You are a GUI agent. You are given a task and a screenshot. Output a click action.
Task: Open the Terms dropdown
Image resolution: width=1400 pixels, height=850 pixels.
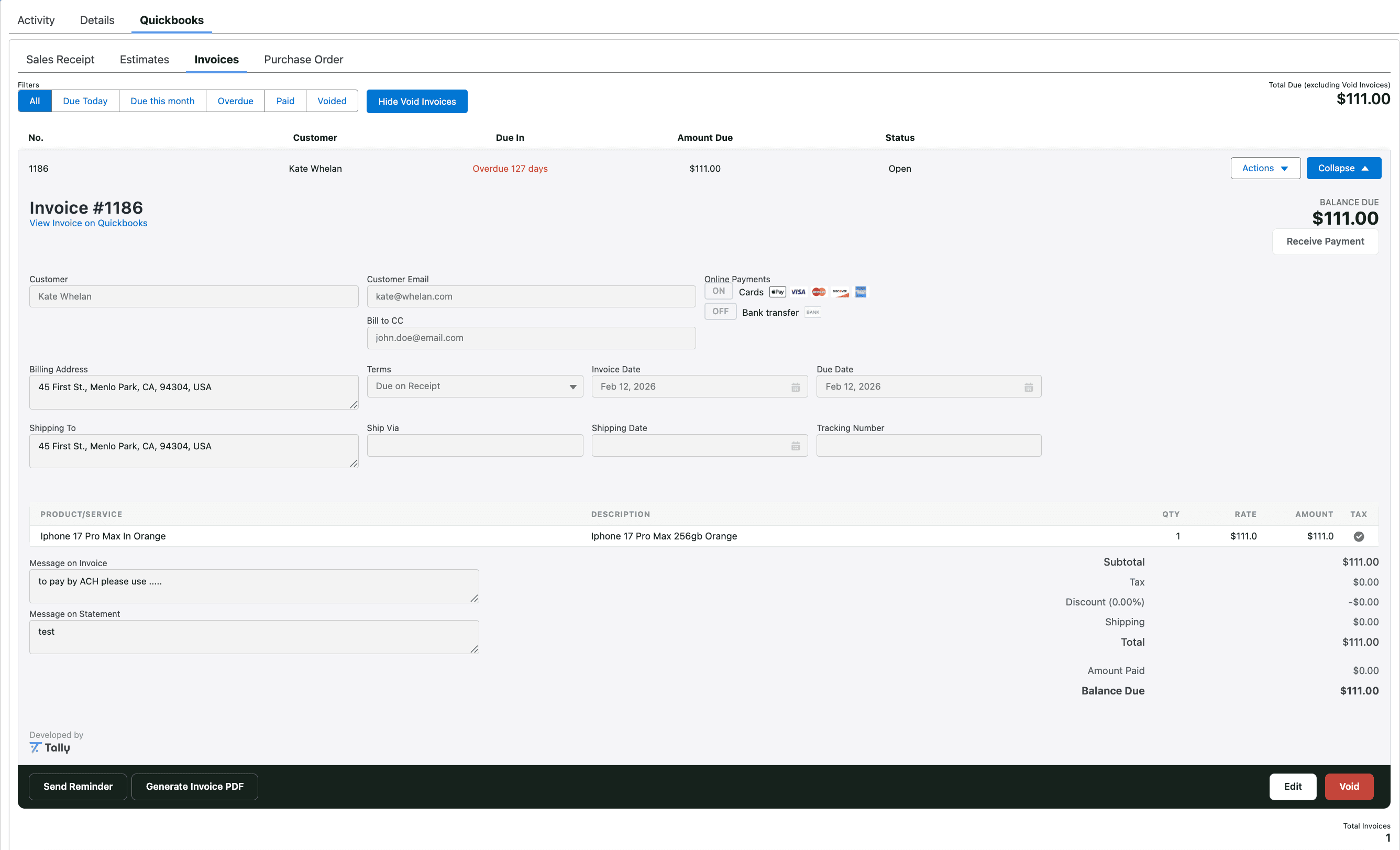pos(475,387)
